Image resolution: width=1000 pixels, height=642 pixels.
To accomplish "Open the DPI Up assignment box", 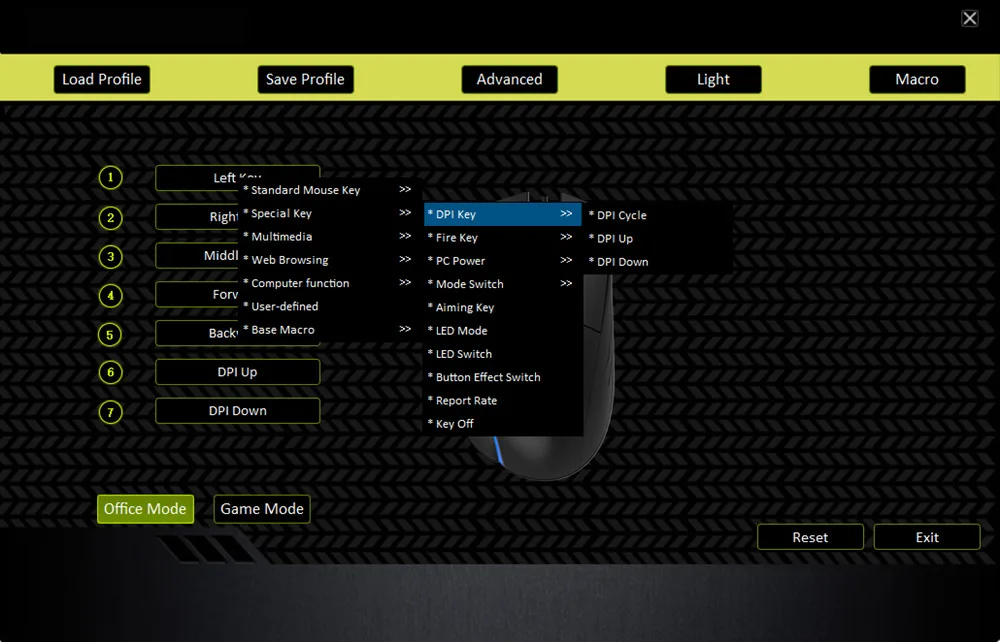I will tap(237, 372).
